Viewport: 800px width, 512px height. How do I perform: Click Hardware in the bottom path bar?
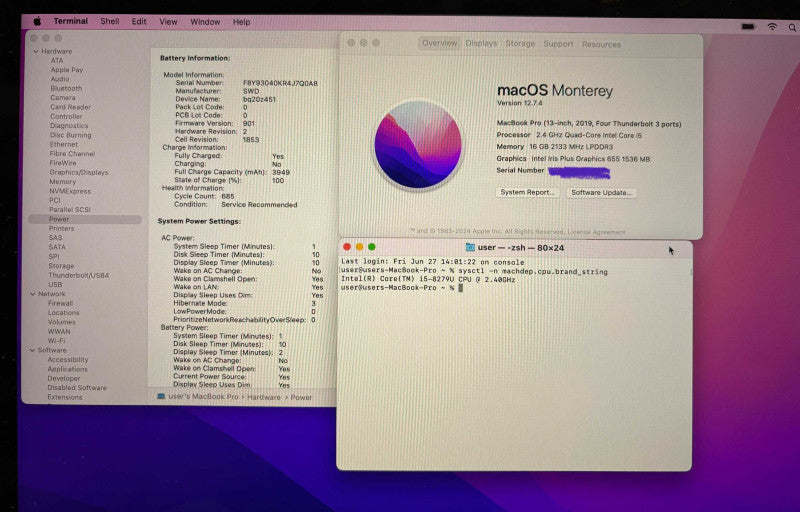coord(264,397)
